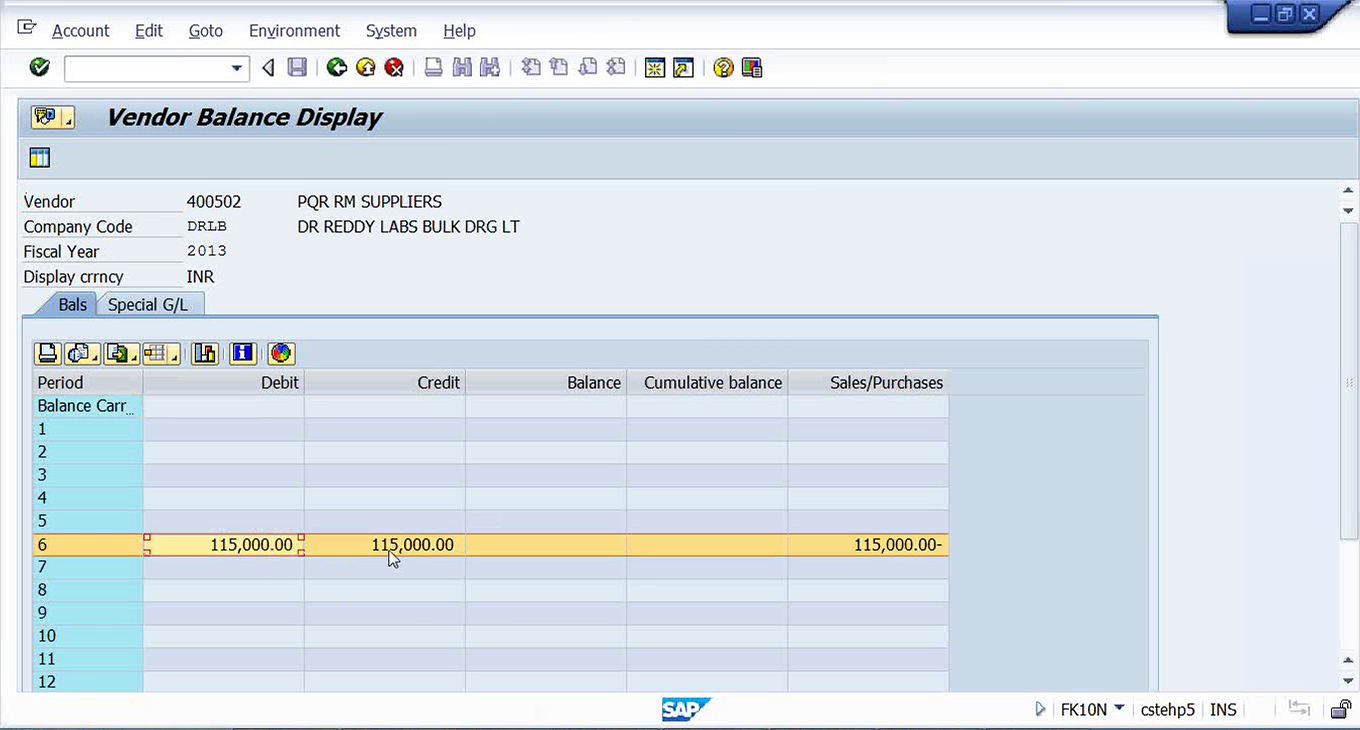Viewport: 1360px width, 730px height.
Task: Click the table icon below the title
Action: pos(40,157)
